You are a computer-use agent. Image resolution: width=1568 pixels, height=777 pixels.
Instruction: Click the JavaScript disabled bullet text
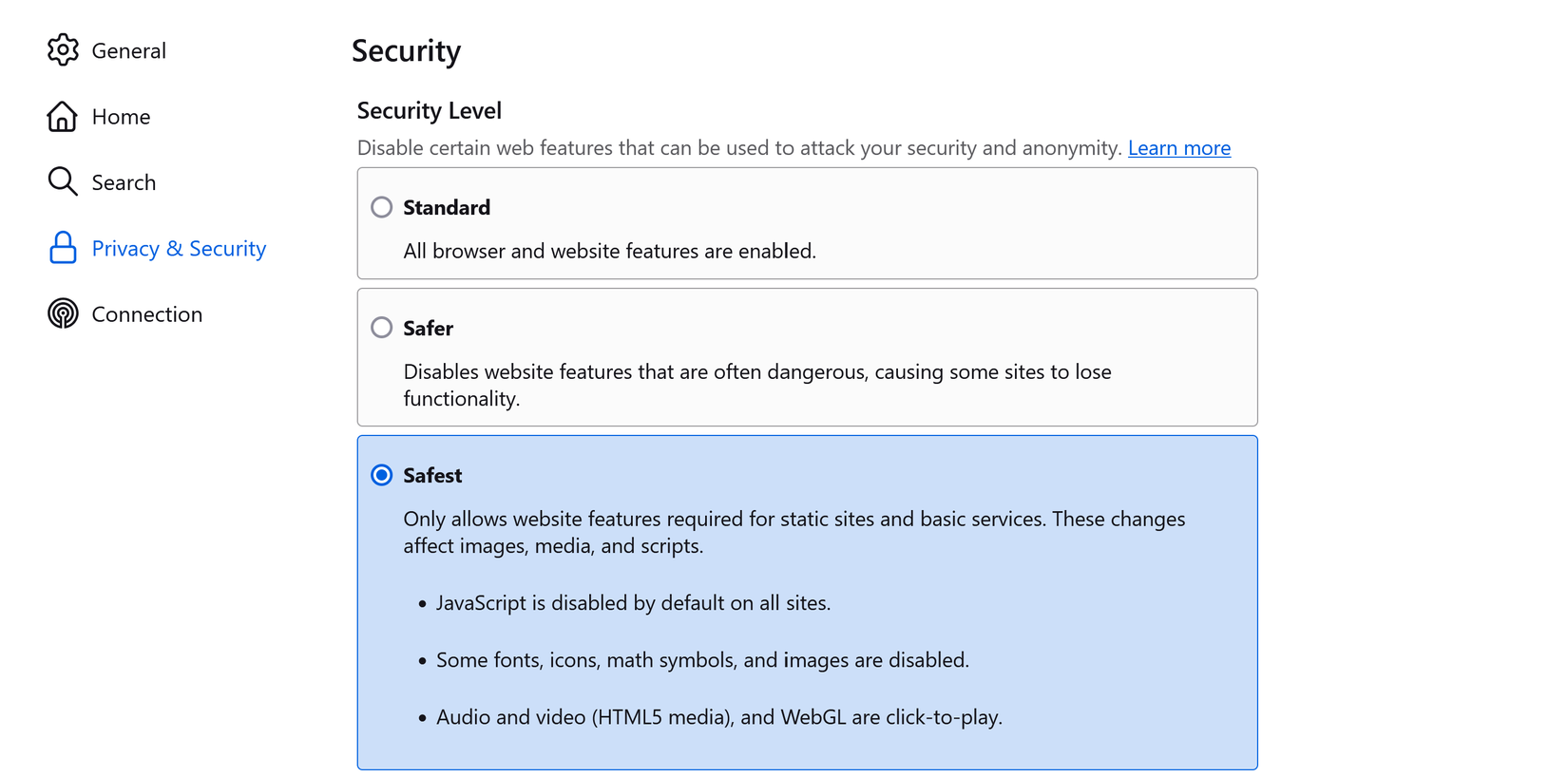633,603
